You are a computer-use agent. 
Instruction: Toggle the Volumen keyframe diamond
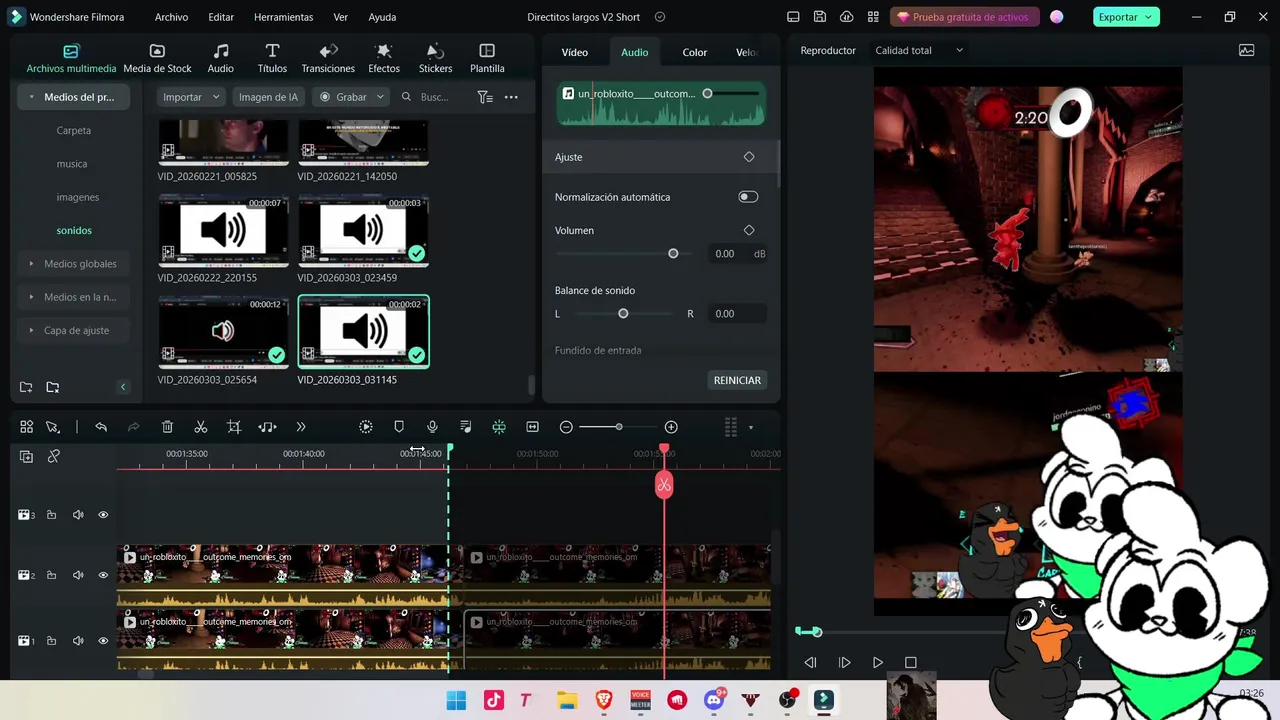pos(749,230)
